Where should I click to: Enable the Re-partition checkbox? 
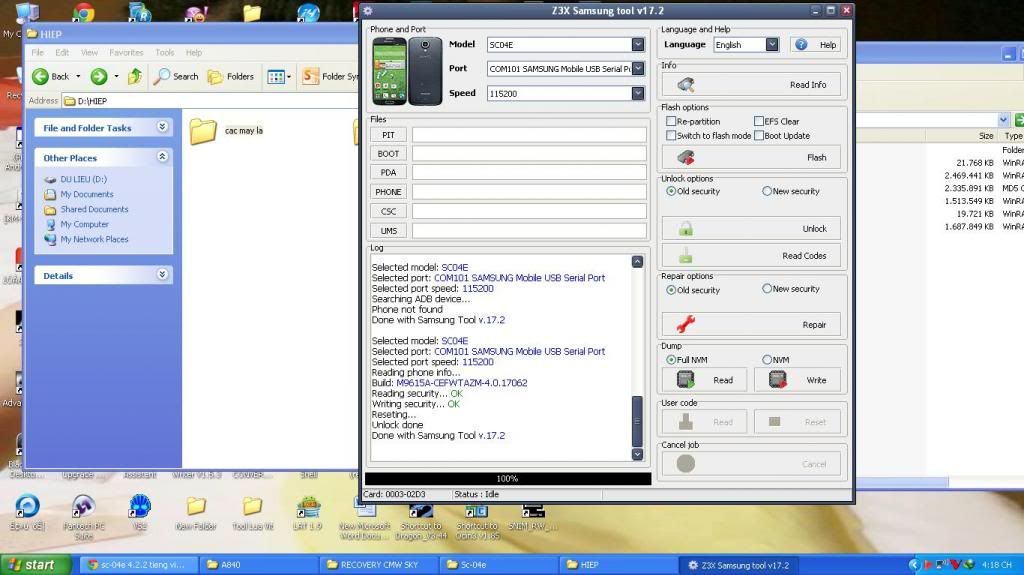coord(671,121)
